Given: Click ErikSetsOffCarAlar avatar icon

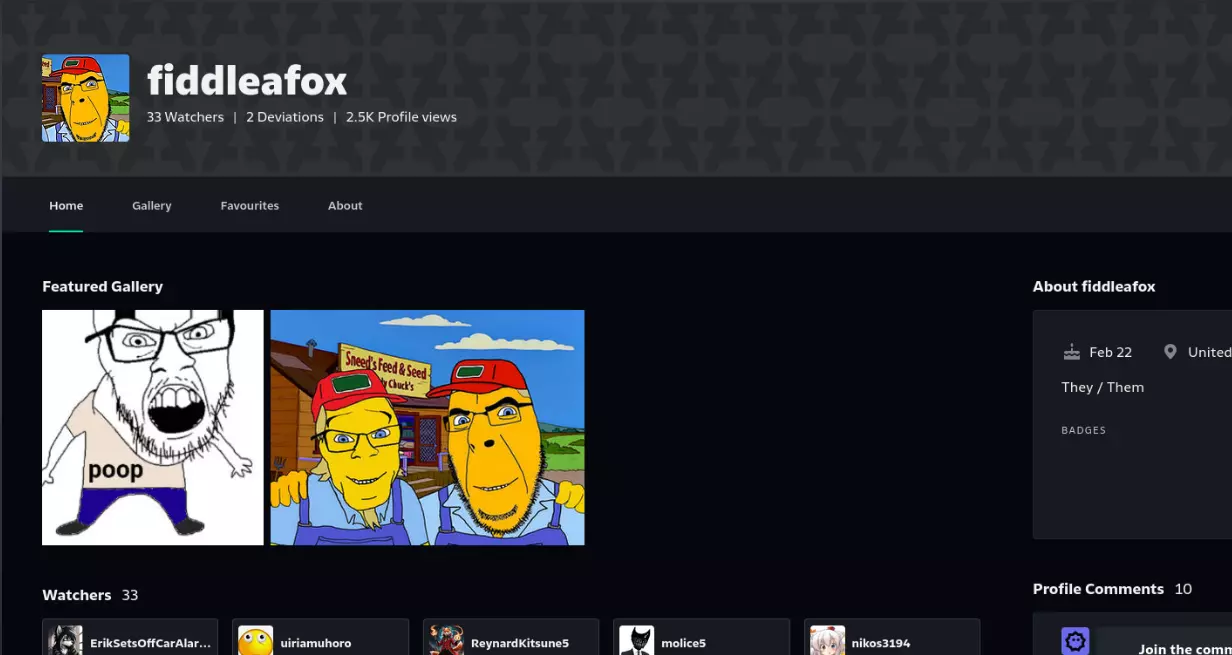Looking at the screenshot, I should 66,641.
